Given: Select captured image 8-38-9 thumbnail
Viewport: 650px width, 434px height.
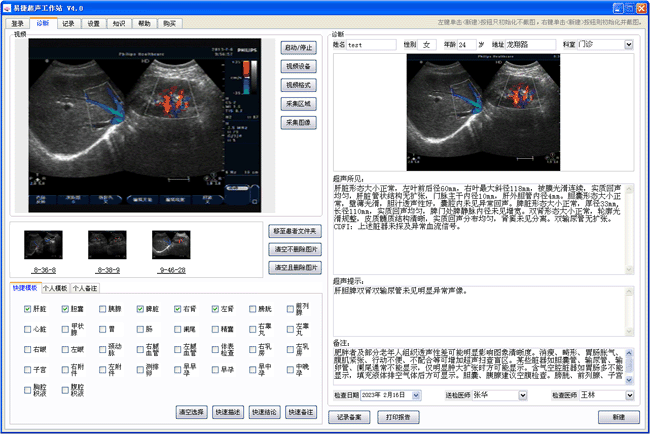Looking at the screenshot, I should tap(107, 245).
